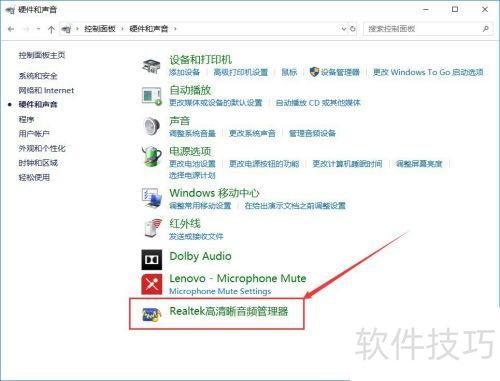Viewport: 500px width, 381px height.
Task: Open the Dolby Audio icon
Action: point(152,259)
